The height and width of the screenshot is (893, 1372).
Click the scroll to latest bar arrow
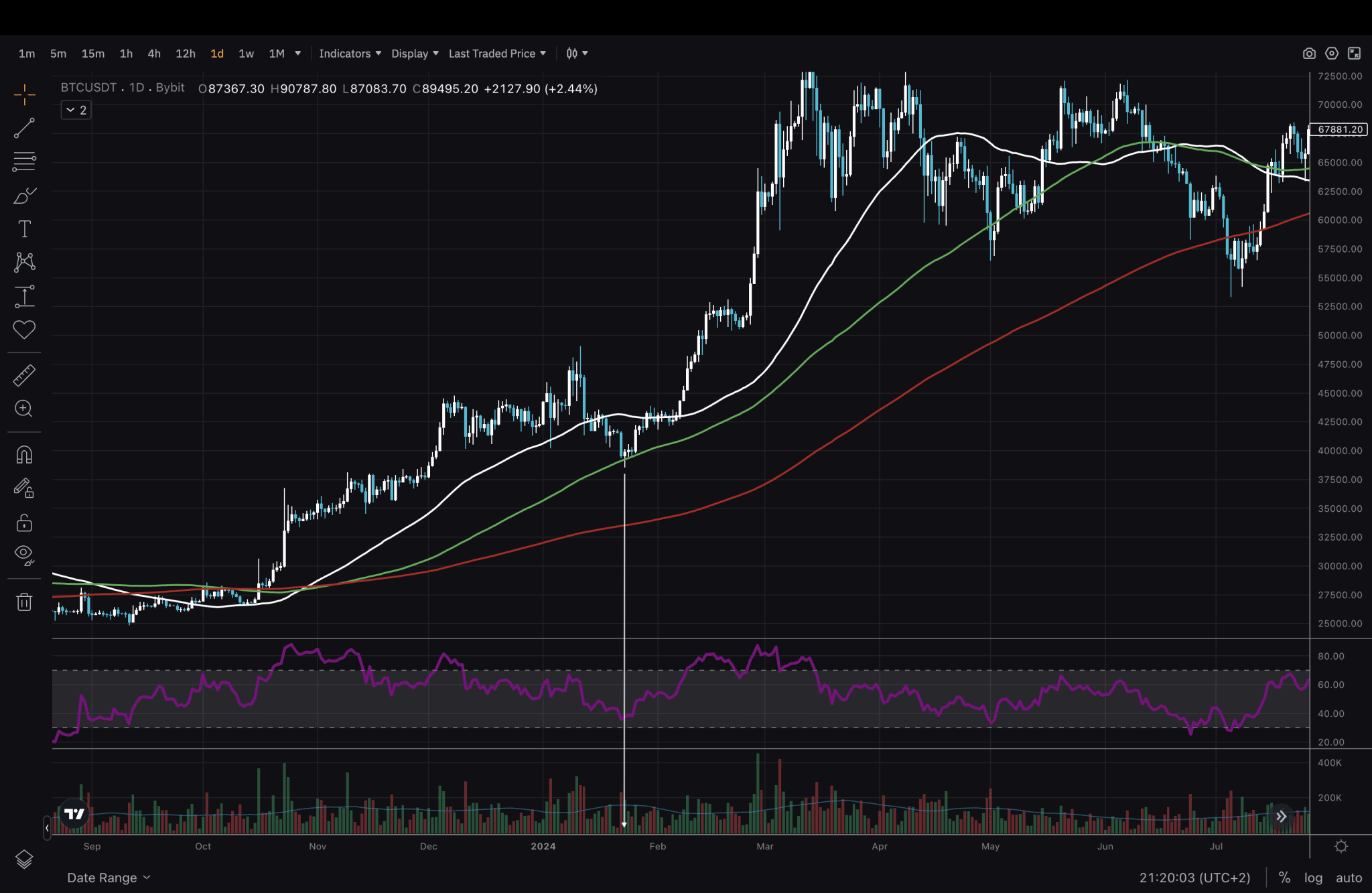tap(1281, 816)
